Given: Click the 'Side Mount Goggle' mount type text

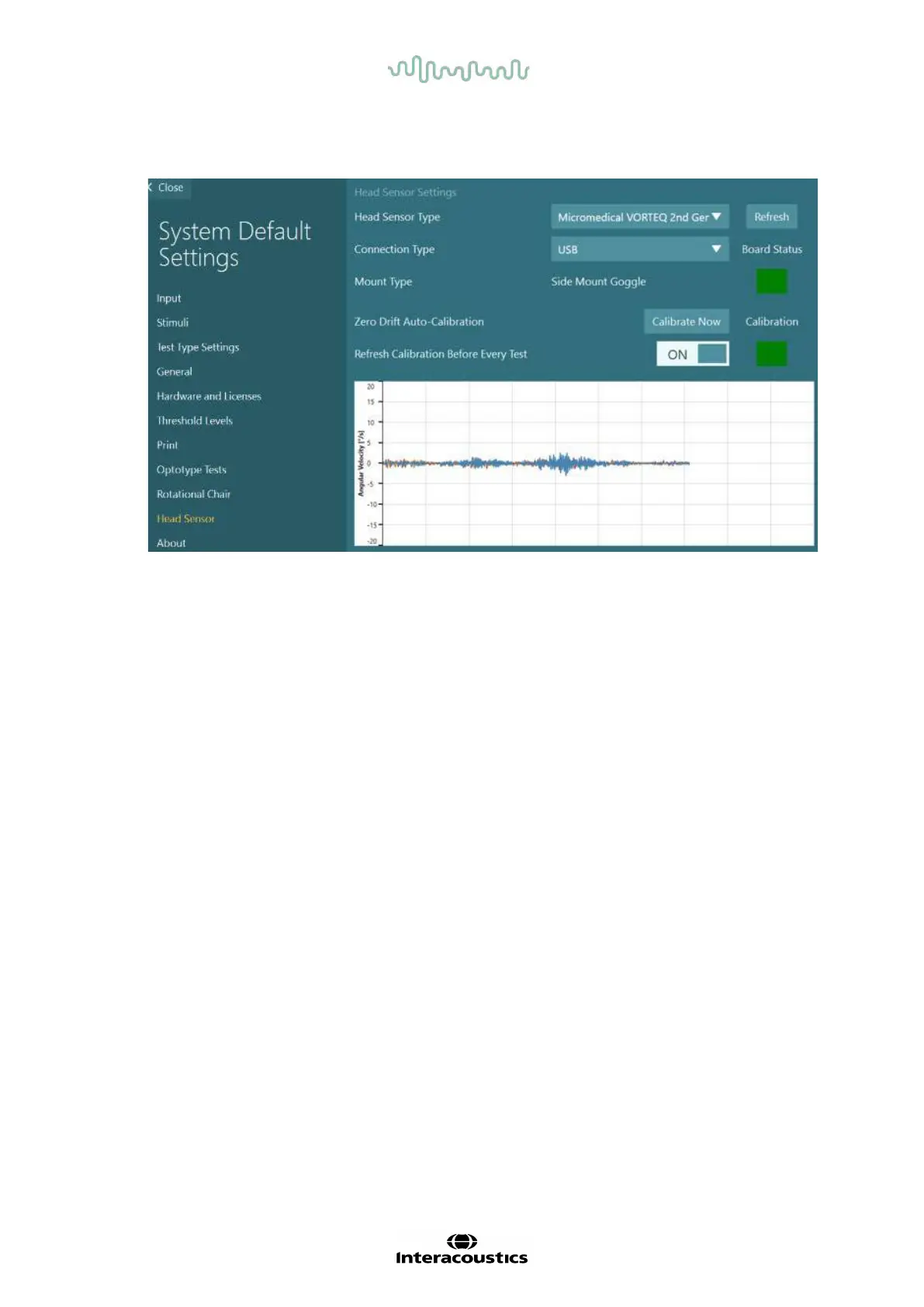Looking at the screenshot, I should (x=598, y=282).
